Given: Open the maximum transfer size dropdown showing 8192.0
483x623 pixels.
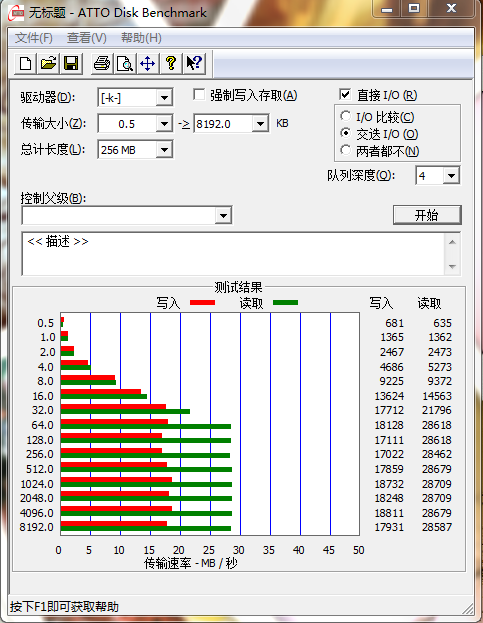Looking at the screenshot, I should (x=260, y=124).
